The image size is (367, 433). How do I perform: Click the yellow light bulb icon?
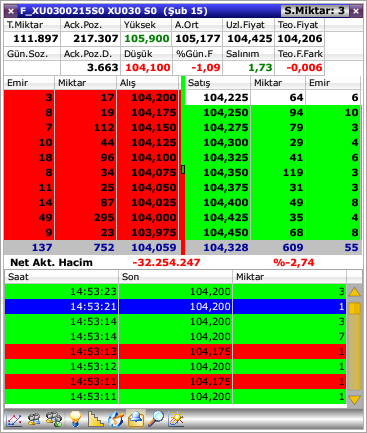(75, 419)
